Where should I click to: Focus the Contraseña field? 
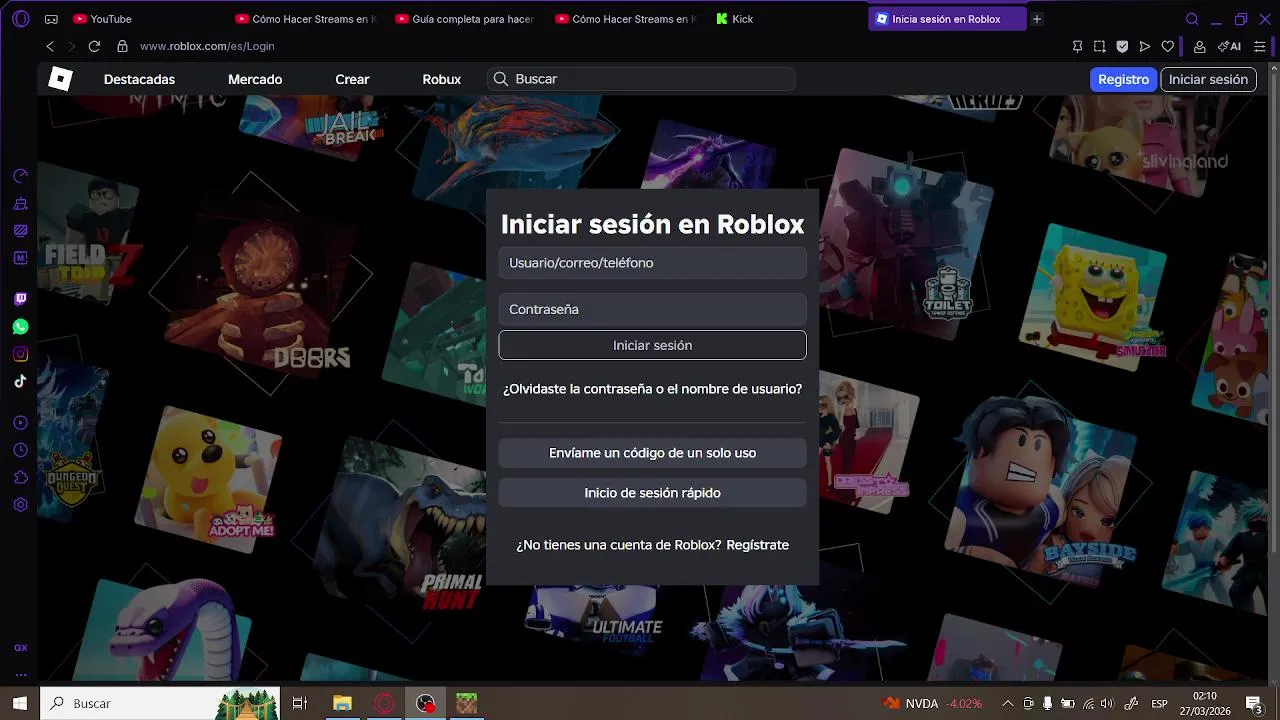652,309
